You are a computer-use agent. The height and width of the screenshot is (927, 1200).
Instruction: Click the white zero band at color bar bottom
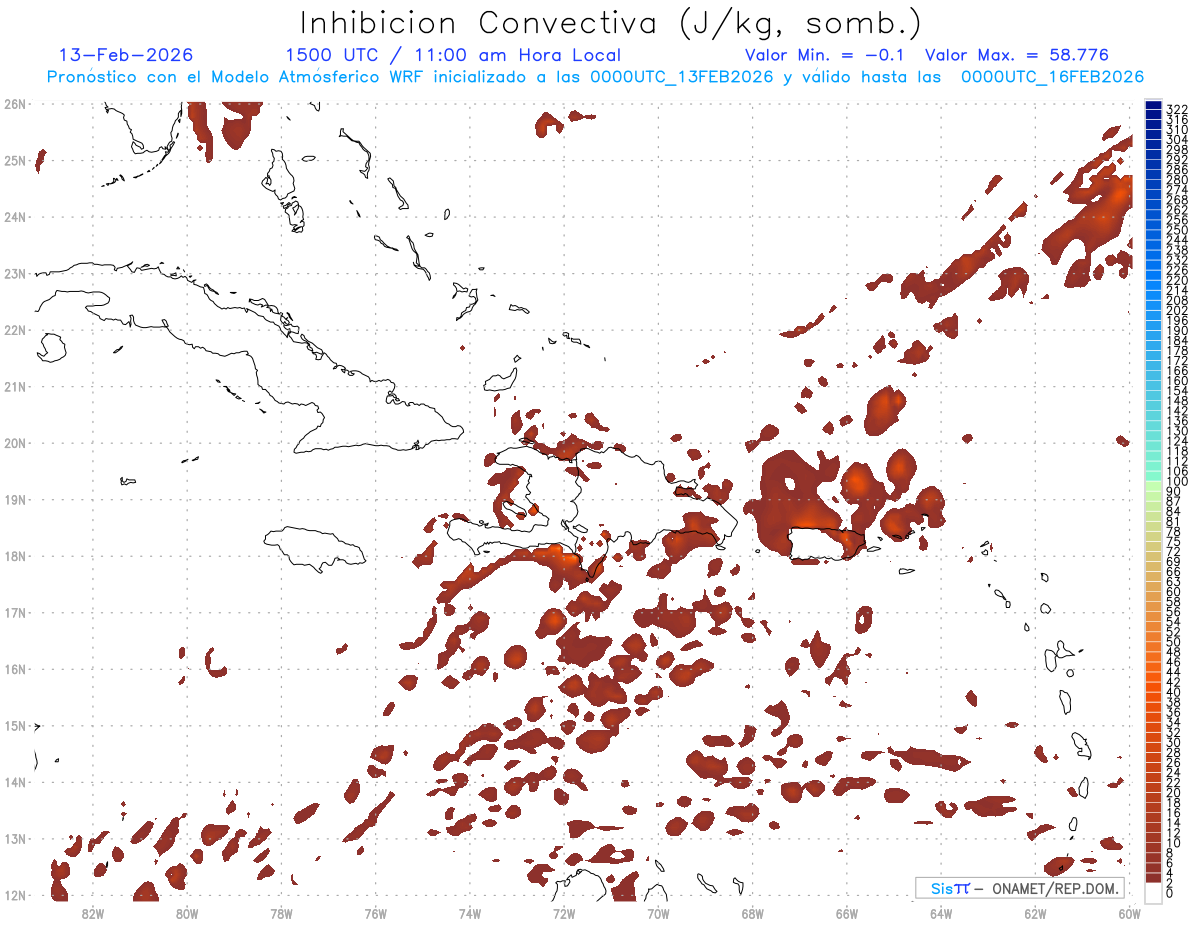point(1153,891)
